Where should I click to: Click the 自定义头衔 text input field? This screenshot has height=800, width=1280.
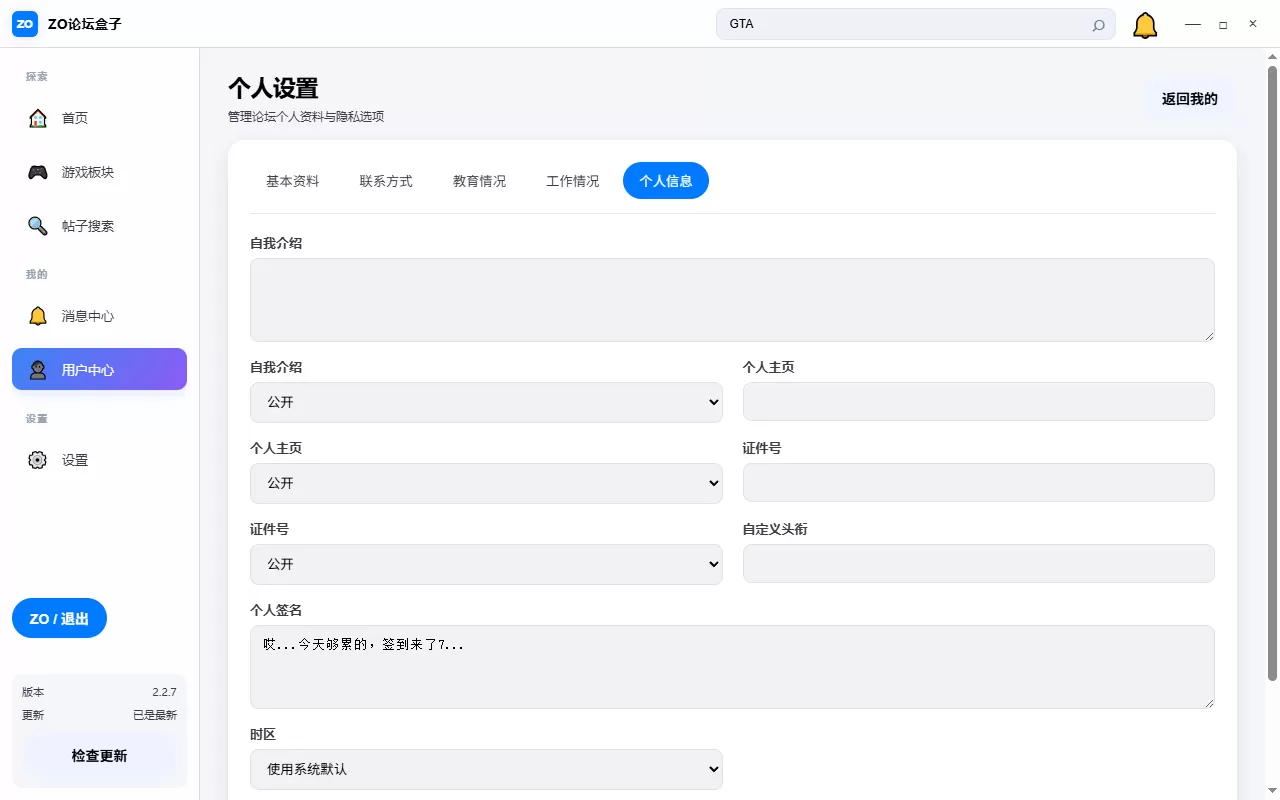coord(978,563)
